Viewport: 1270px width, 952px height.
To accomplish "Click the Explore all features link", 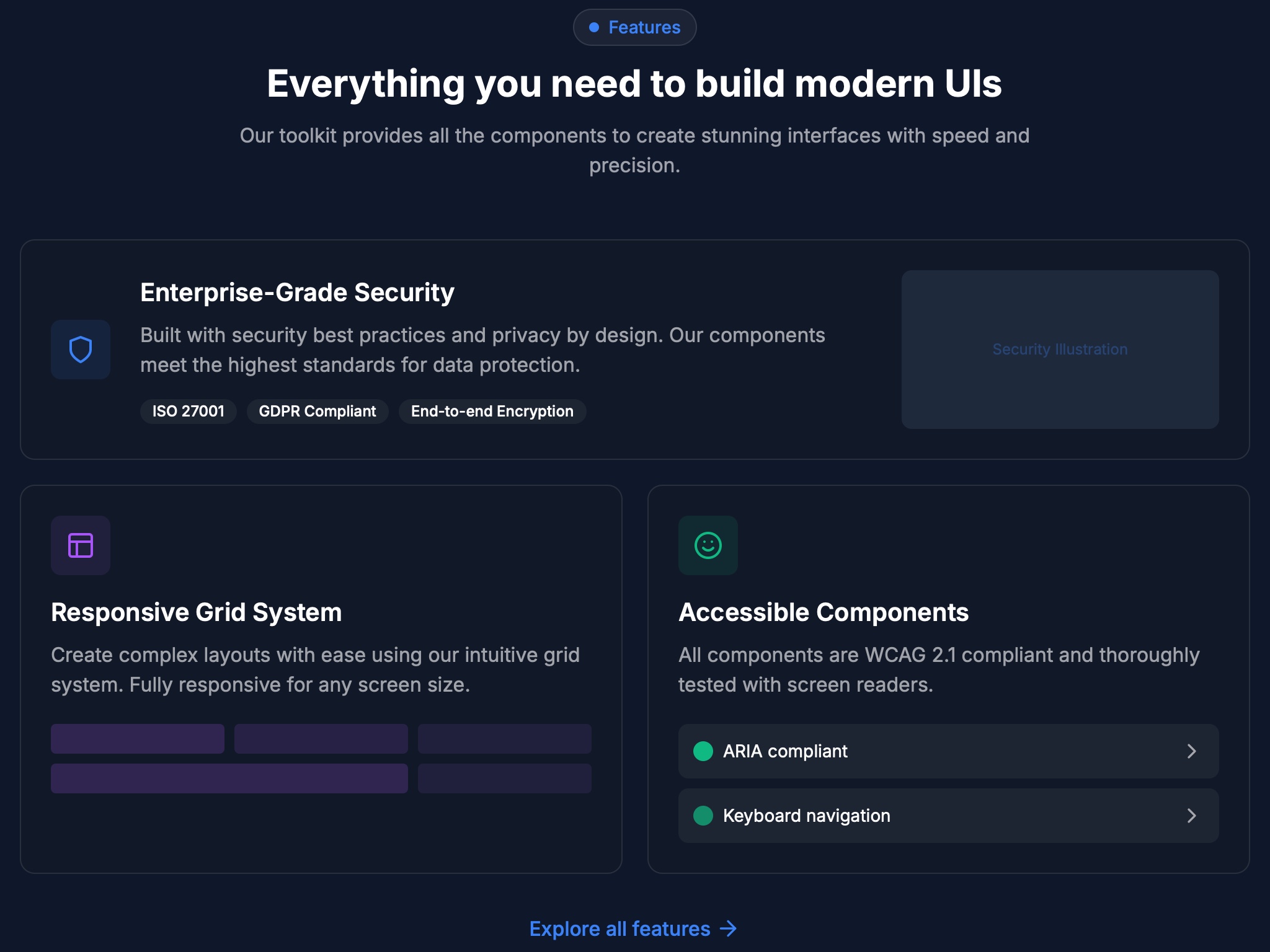I will point(620,929).
